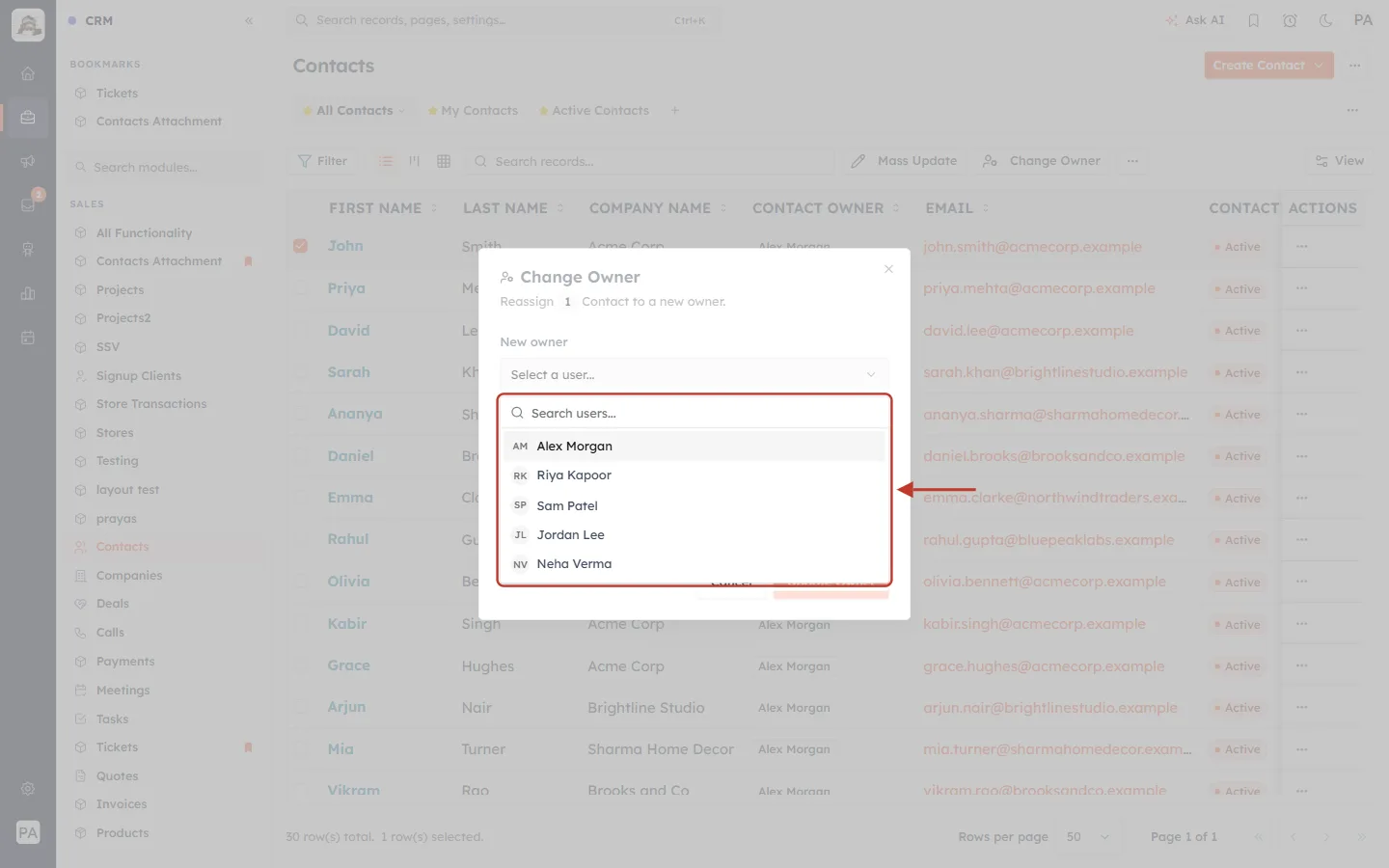
Task: Pick Sam Patel as owner
Action: click(694, 505)
